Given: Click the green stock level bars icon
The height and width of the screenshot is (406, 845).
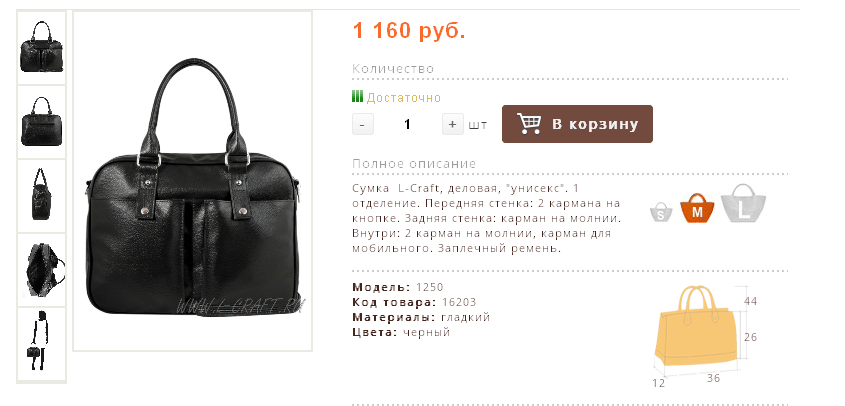Looking at the screenshot, I should tap(357, 97).
